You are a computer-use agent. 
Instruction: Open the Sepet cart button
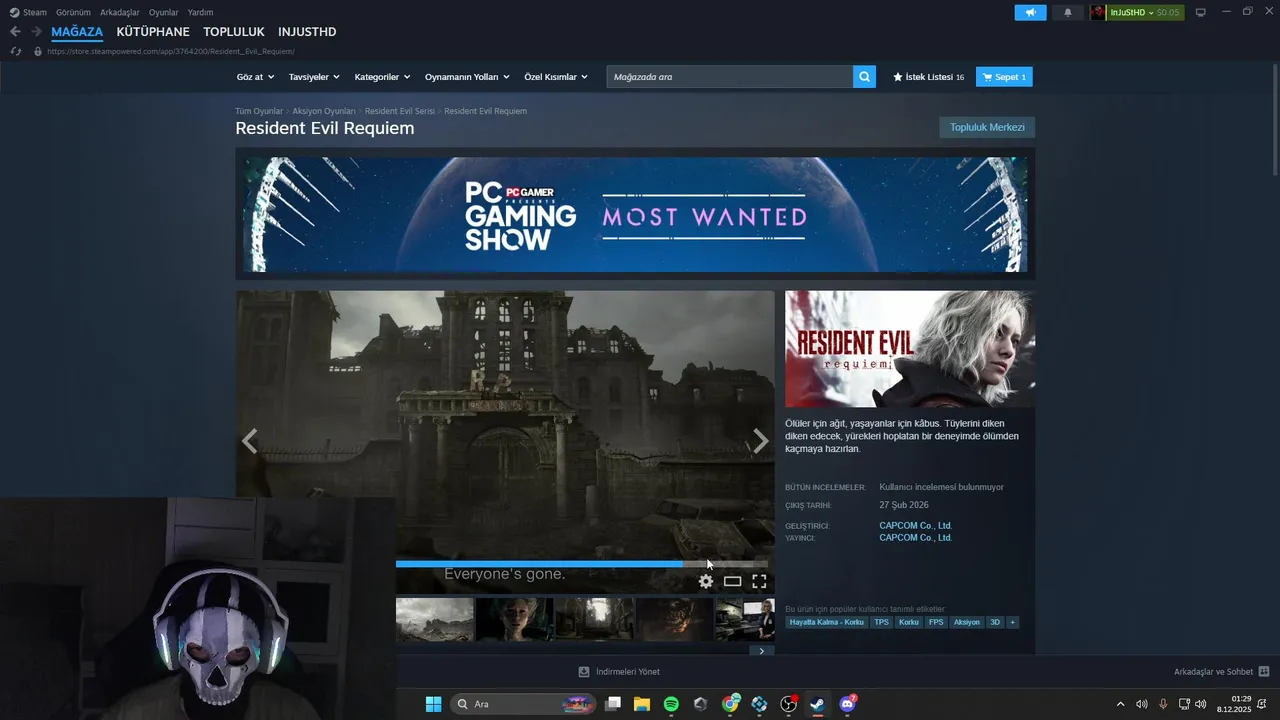(x=1004, y=77)
